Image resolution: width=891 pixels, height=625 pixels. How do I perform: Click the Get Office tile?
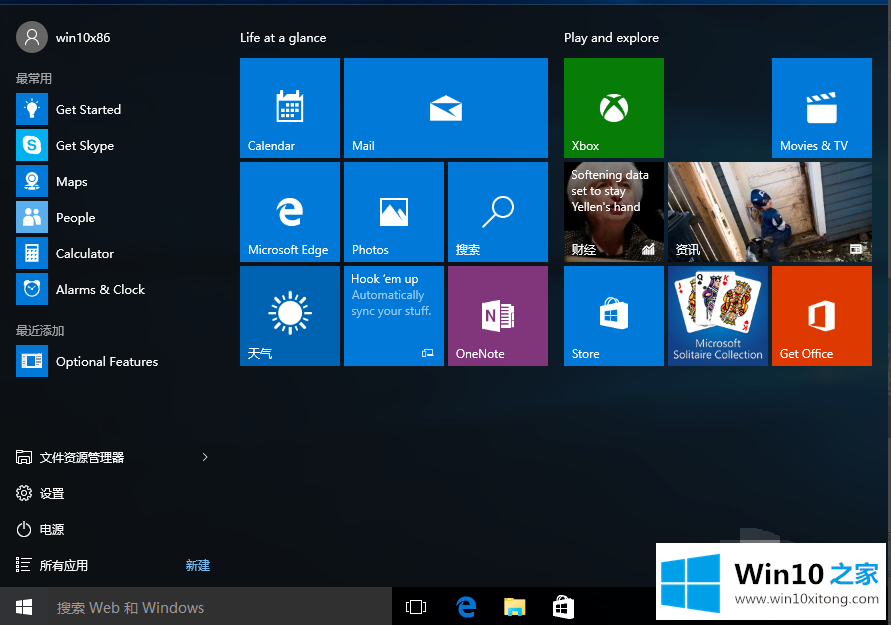coord(821,316)
